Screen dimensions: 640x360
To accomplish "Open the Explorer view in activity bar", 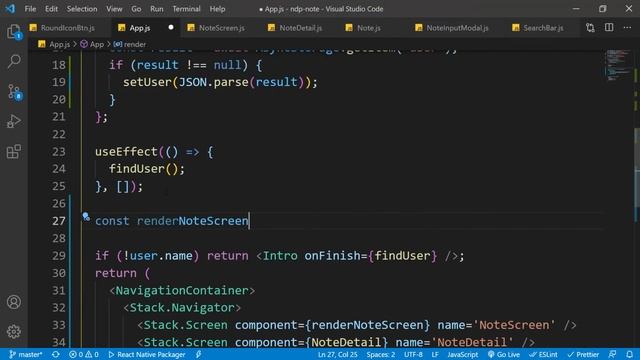I will click(14, 31).
